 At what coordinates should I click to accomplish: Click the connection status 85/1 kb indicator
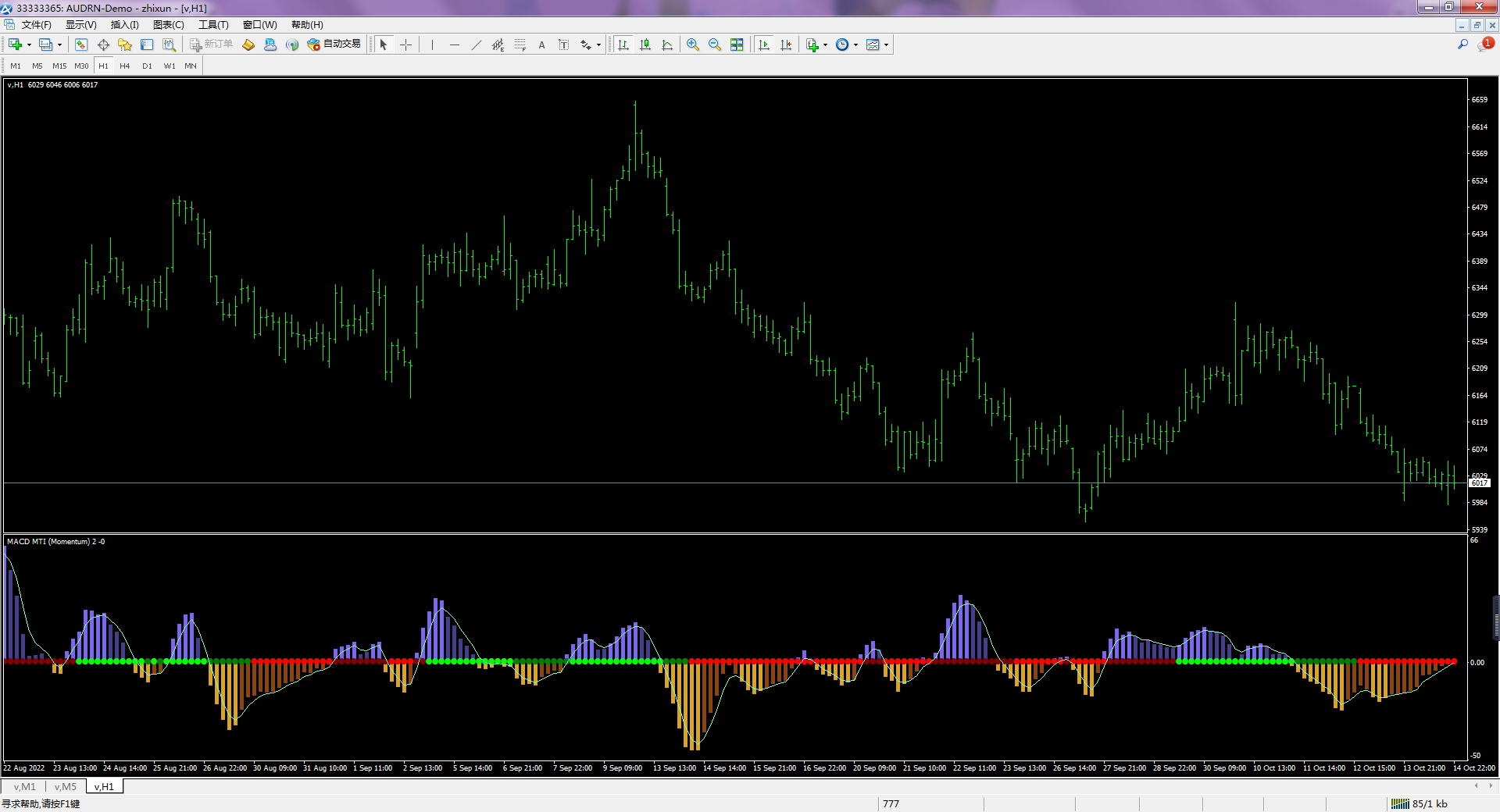1420,803
